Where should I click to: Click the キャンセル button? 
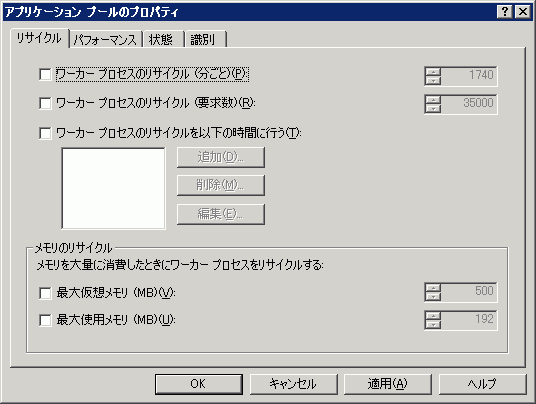(x=294, y=384)
